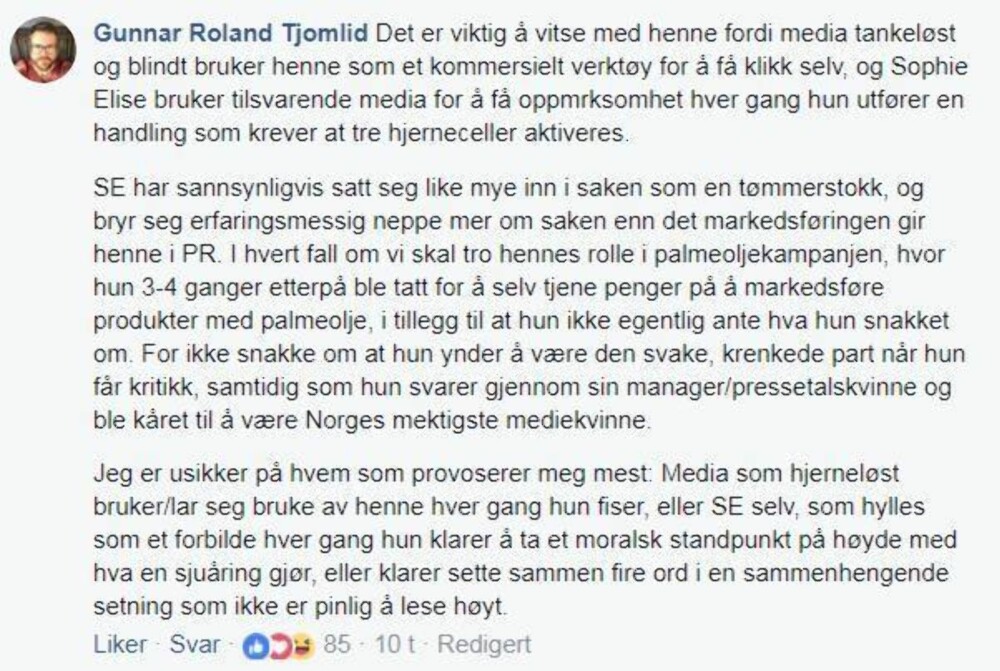
Task: Click the name 'Sophie' in the first paragraph
Action: (929, 67)
